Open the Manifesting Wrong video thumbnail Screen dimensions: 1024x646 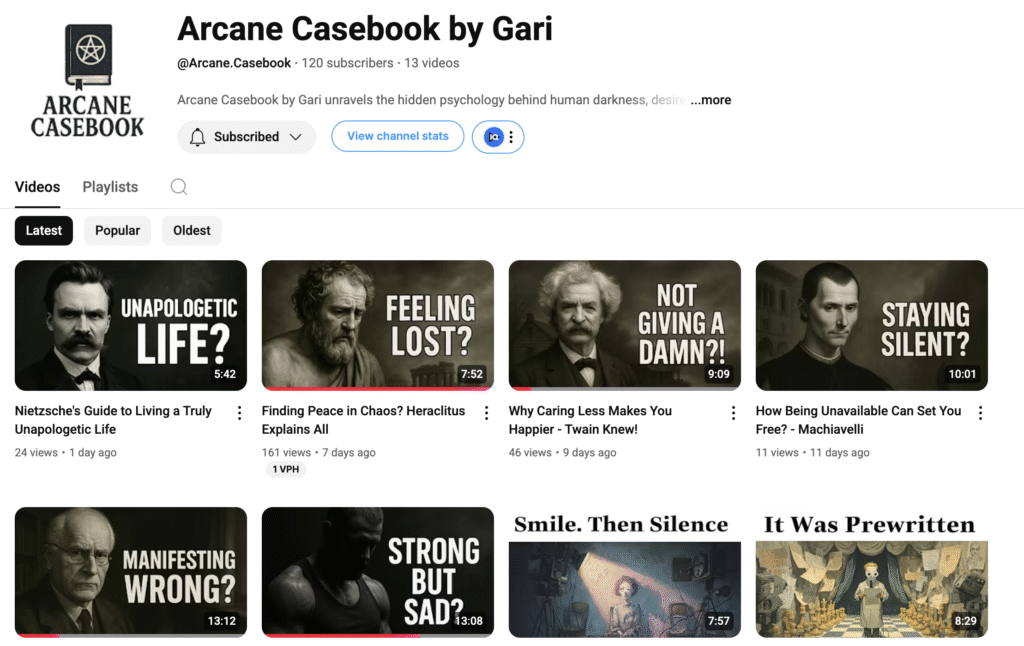(131, 572)
